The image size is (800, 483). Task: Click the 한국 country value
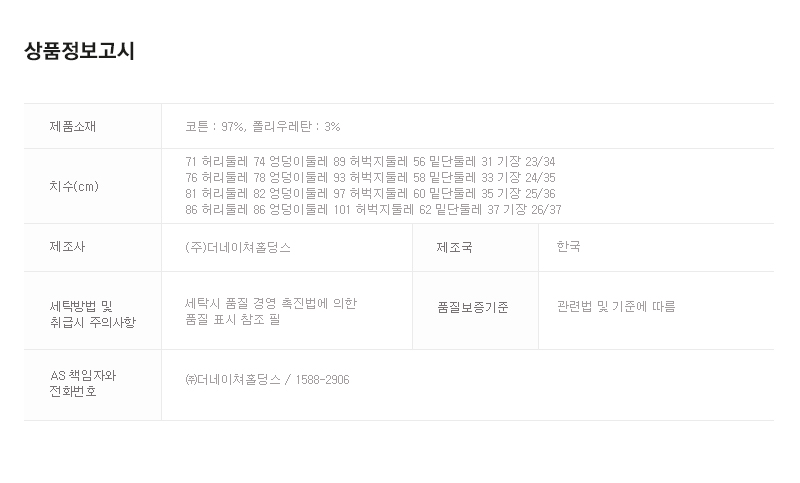(x=568, y=247)
